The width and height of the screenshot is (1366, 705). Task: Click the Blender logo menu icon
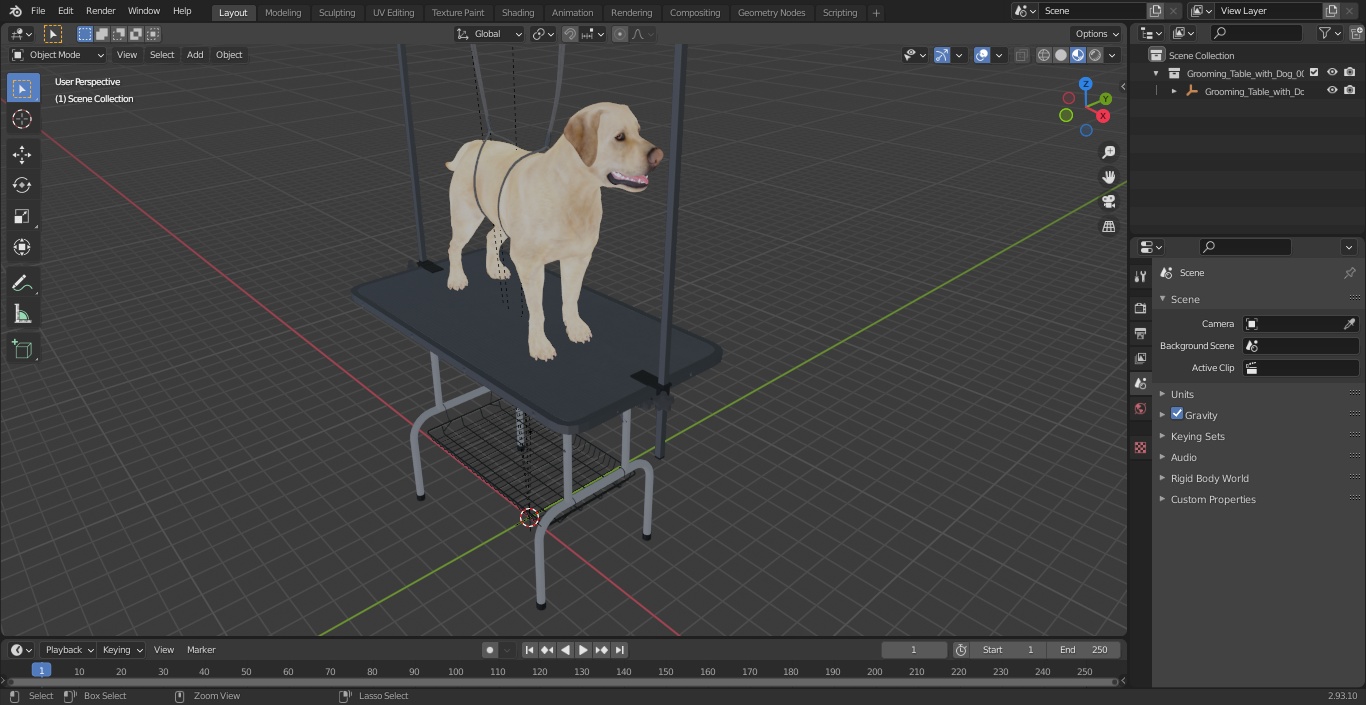click(15, 11)
